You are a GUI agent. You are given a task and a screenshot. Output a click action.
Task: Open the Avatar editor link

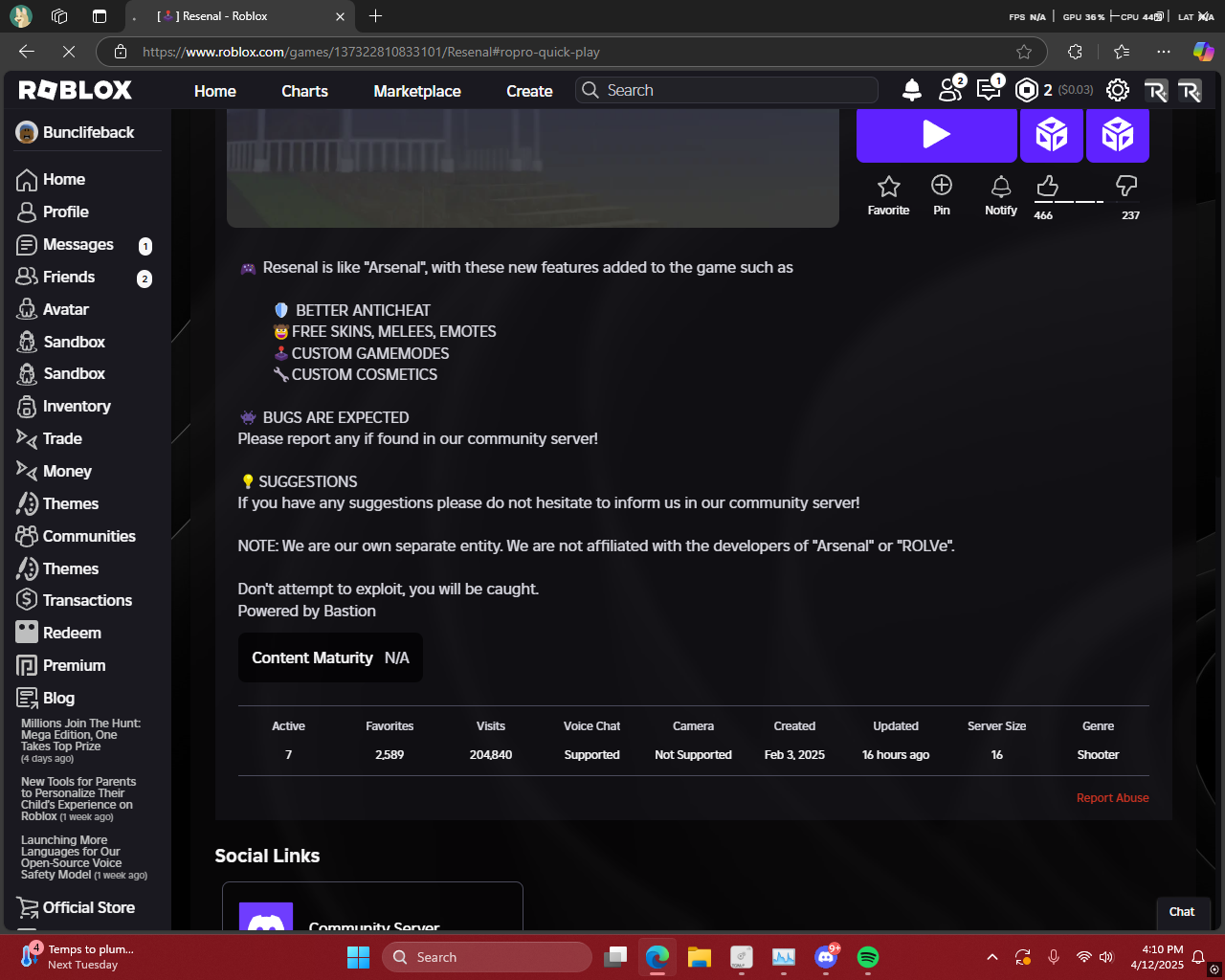(x=54, y=310)
